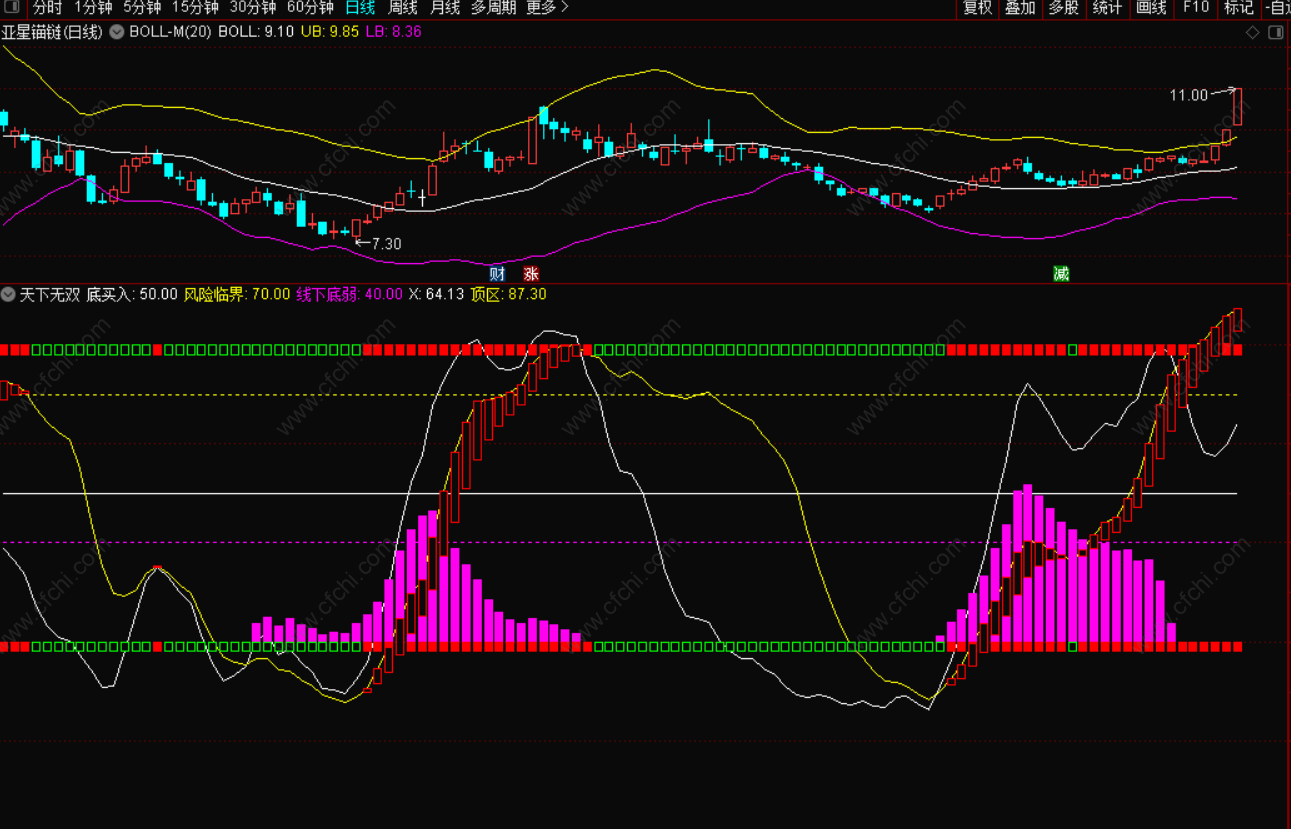Click the panel toggle icon at chart top-right
The image size is (1291, 829).
pos(1275,32)
